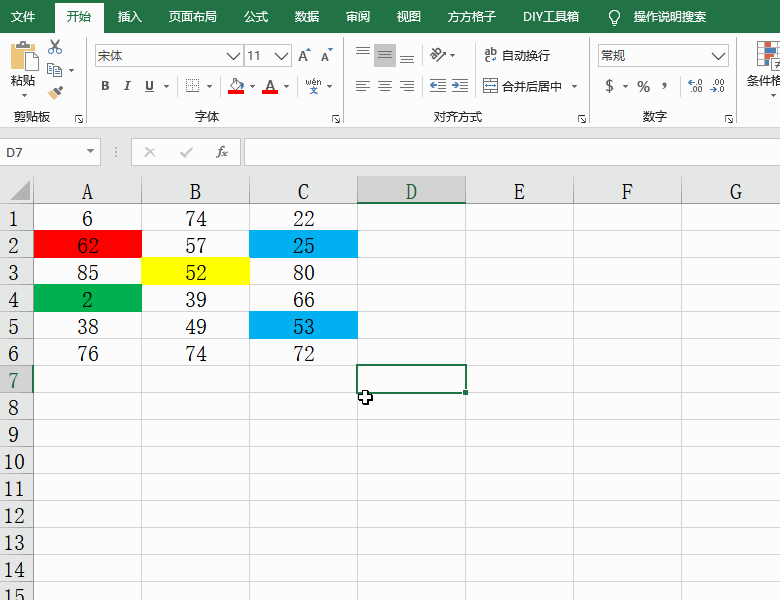Click the insert function fx icon

click(x=222, y=152)
